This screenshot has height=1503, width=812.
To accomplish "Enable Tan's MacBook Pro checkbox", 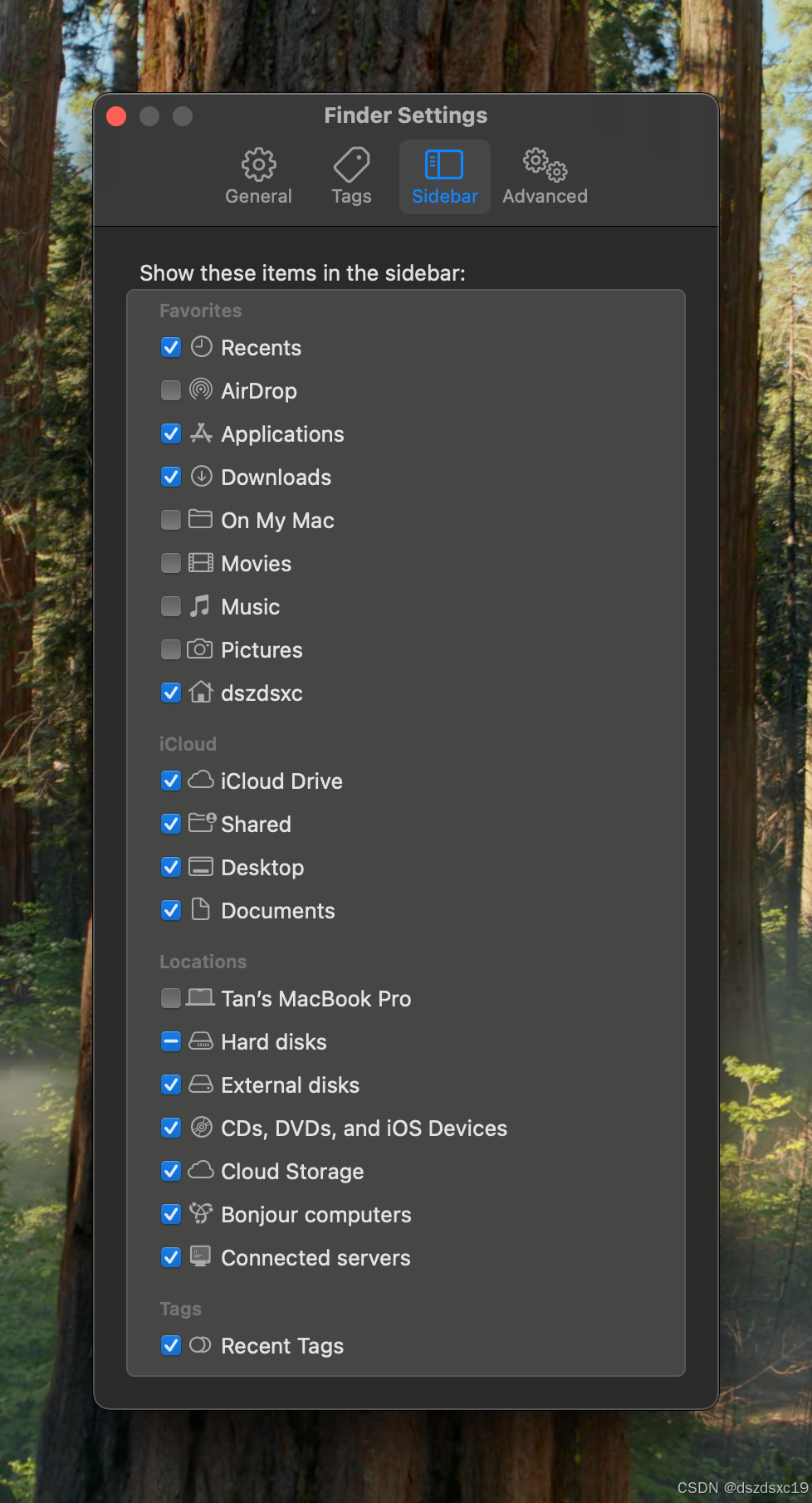I will click(171, 998).
